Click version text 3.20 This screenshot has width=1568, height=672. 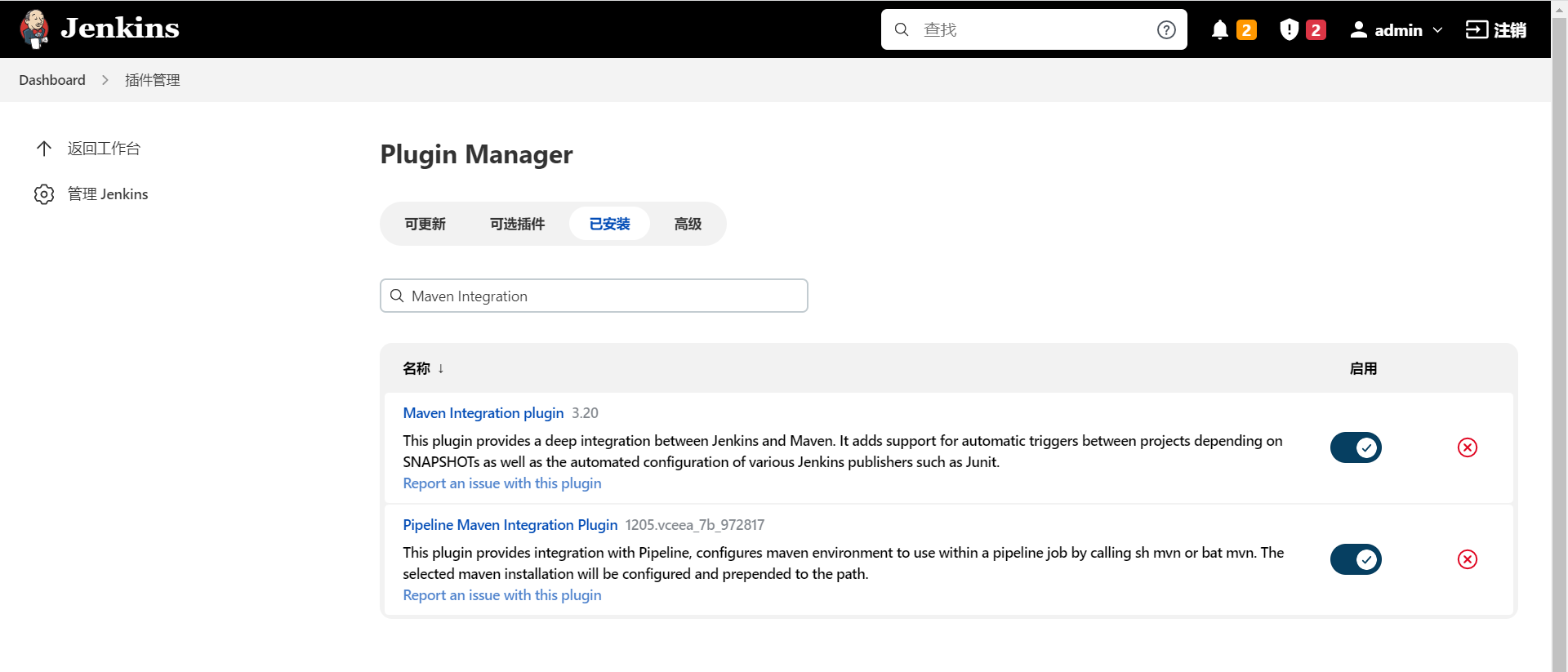pos(585,413)
